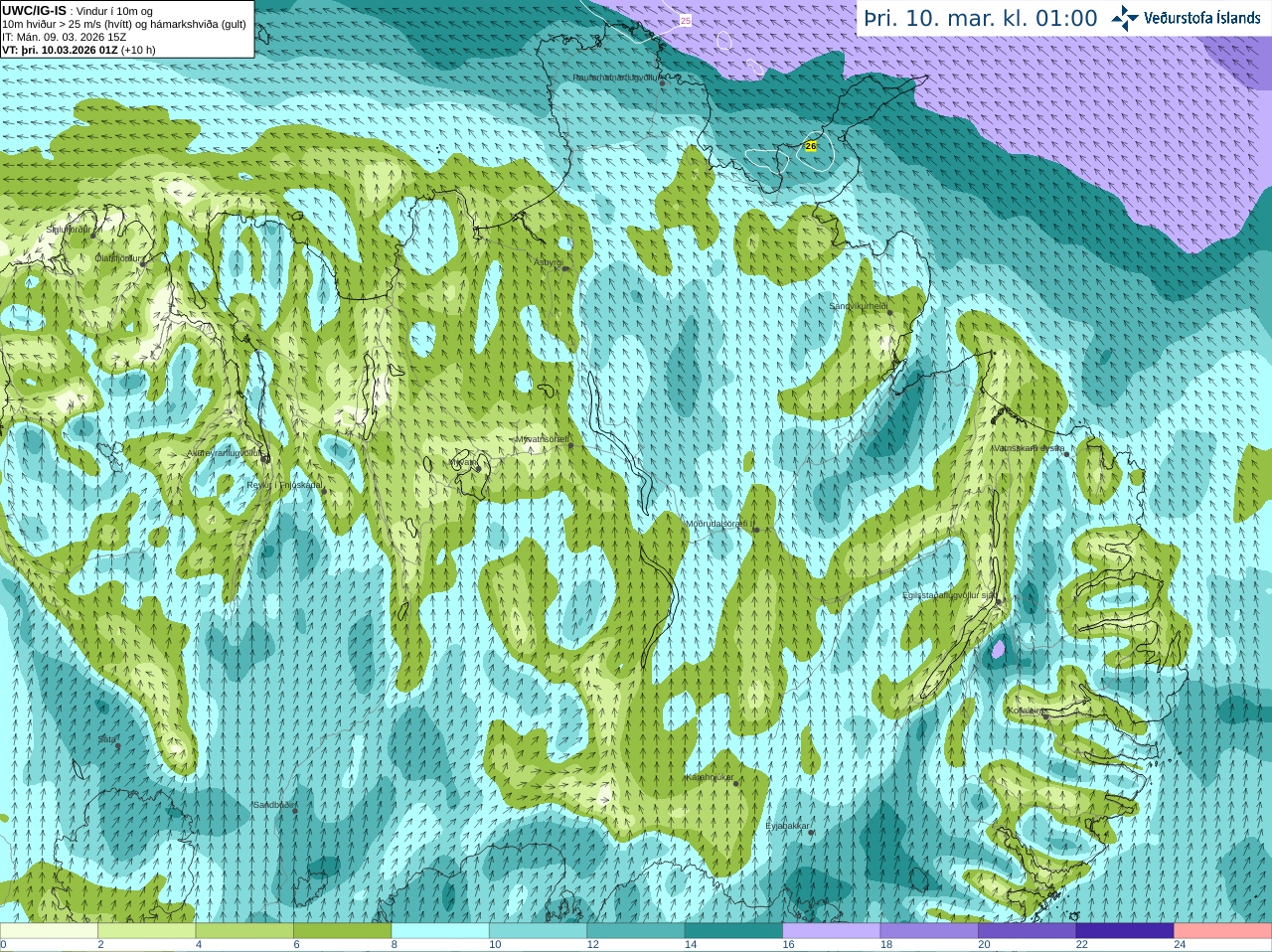The image size is (1272, 952).
Task: Select the Sandvíkurheiði station label
Action: pyautogui.click(x=859, y=306)
